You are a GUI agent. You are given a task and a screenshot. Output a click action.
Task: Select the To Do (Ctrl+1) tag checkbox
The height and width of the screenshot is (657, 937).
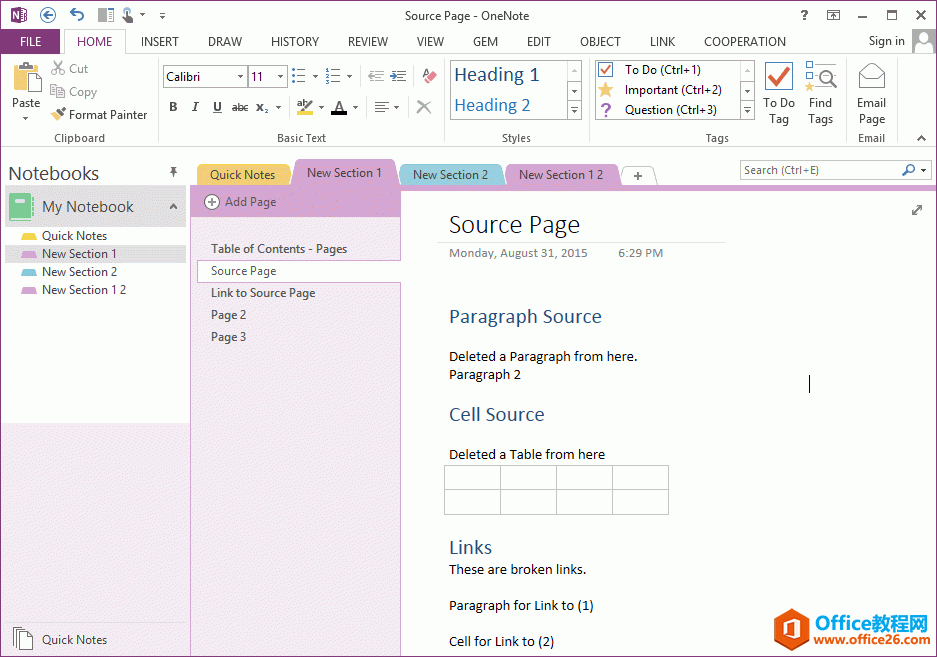click(x=605, y=70)
